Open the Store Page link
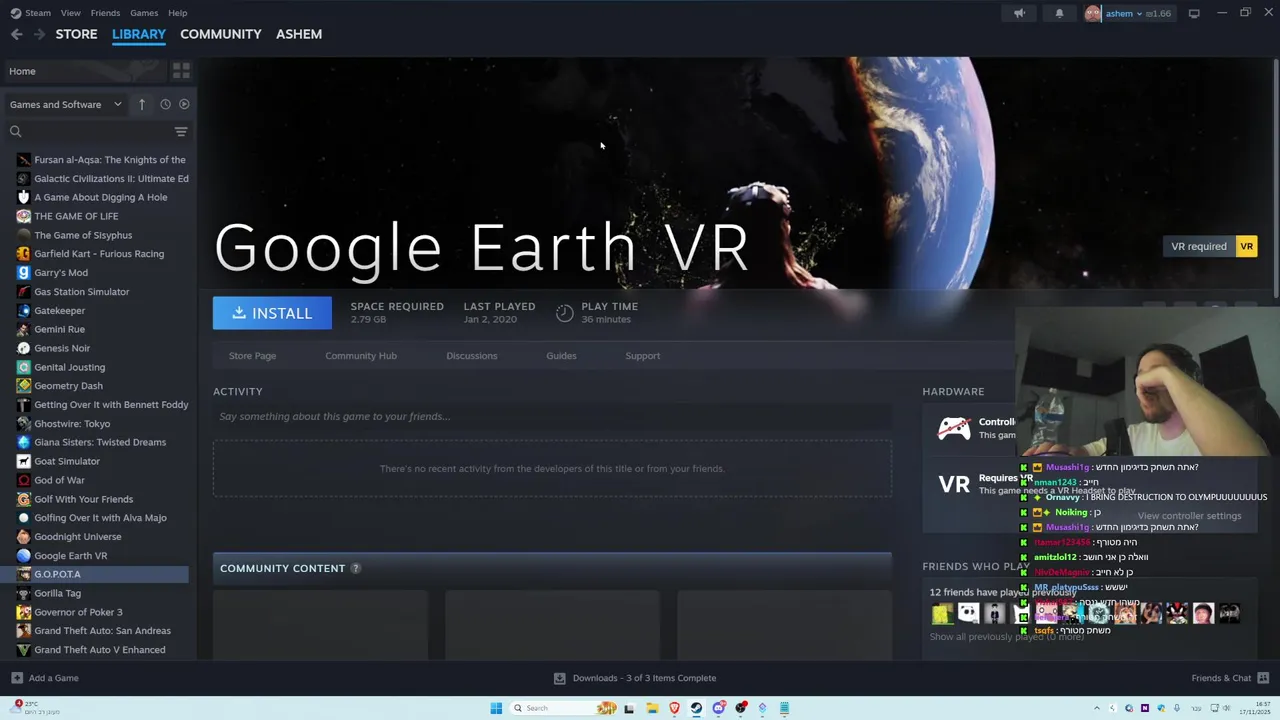The height and width of the screenshot is (720, 1280). [x=252, y=356]
